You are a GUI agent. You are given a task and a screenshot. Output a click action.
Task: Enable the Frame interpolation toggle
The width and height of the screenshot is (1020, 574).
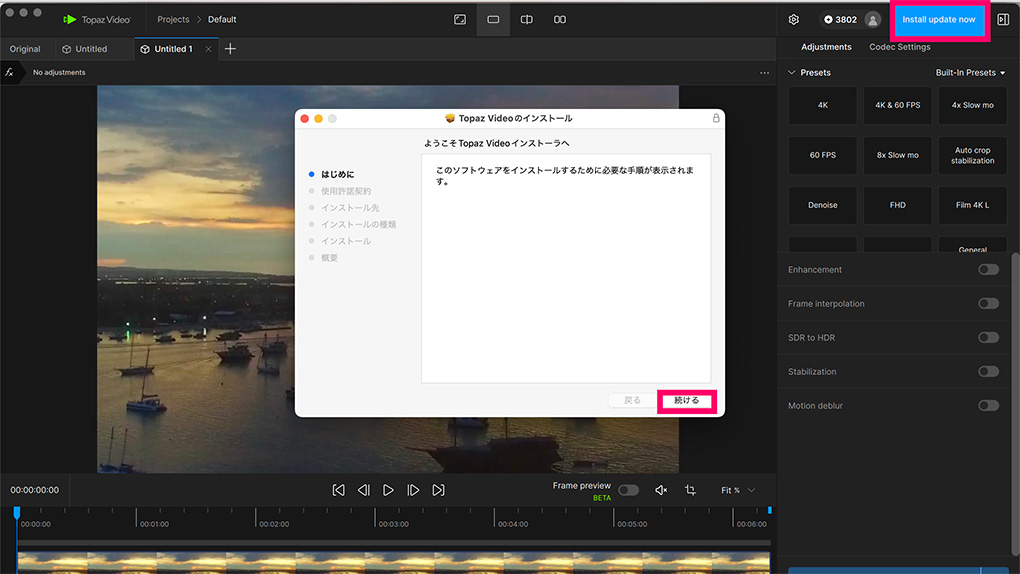(x=988, y=303)
